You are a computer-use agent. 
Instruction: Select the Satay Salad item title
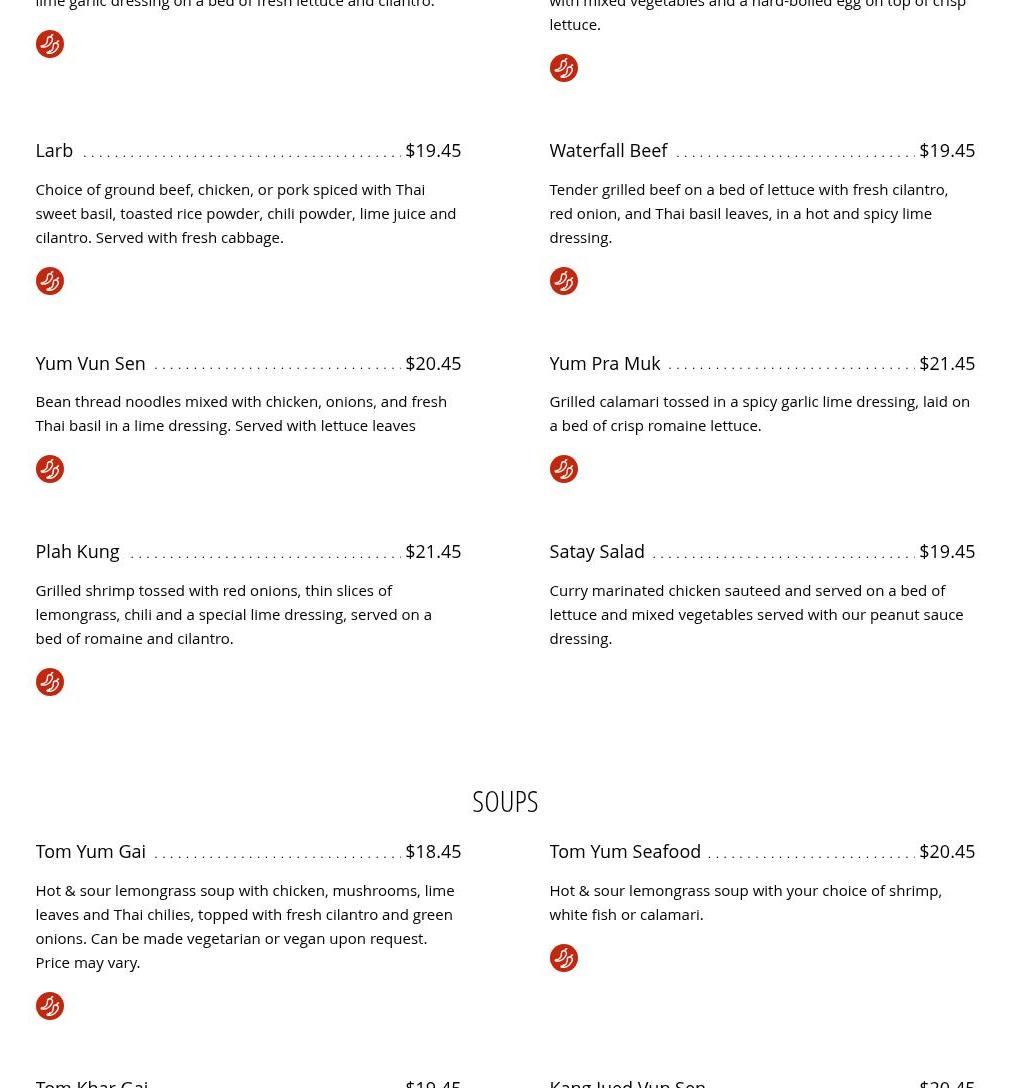point(597,552)
